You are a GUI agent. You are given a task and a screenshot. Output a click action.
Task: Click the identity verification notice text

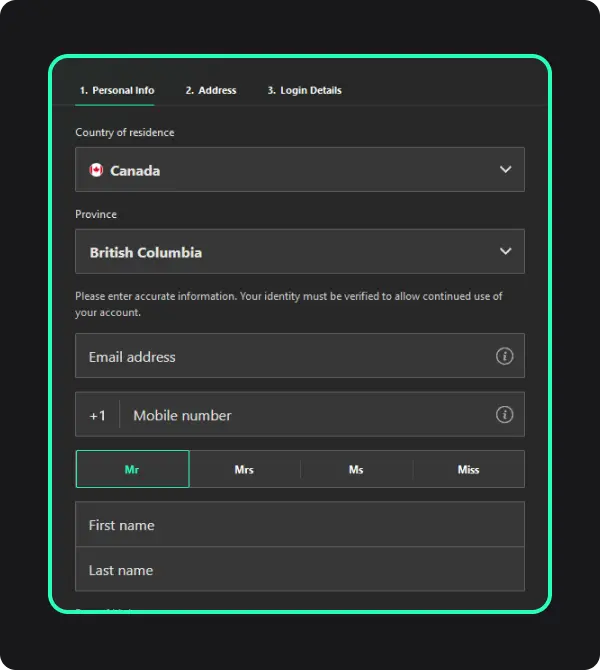pyautogui.click(x=288, y=304)
